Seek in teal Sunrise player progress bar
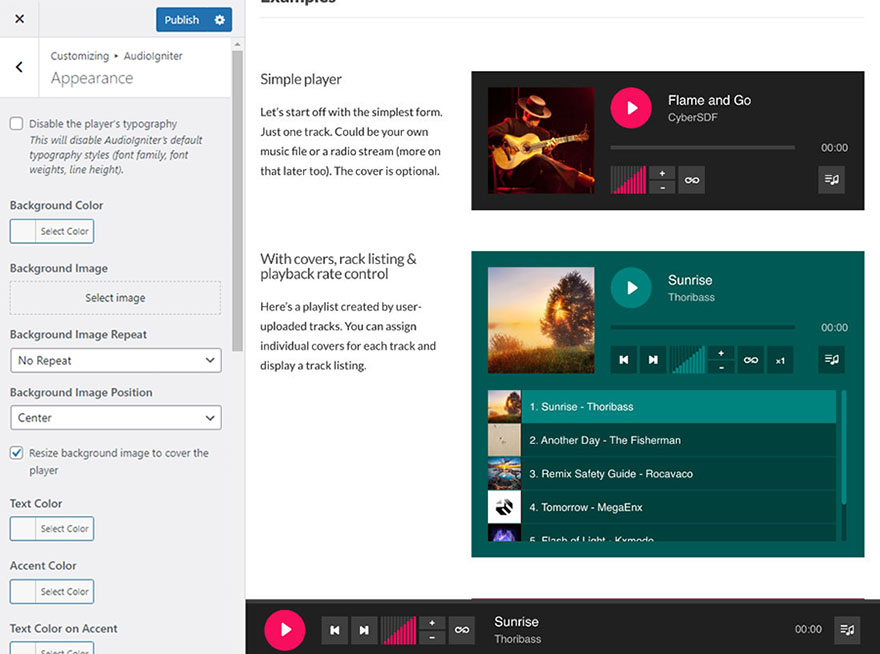 point(703,327)
